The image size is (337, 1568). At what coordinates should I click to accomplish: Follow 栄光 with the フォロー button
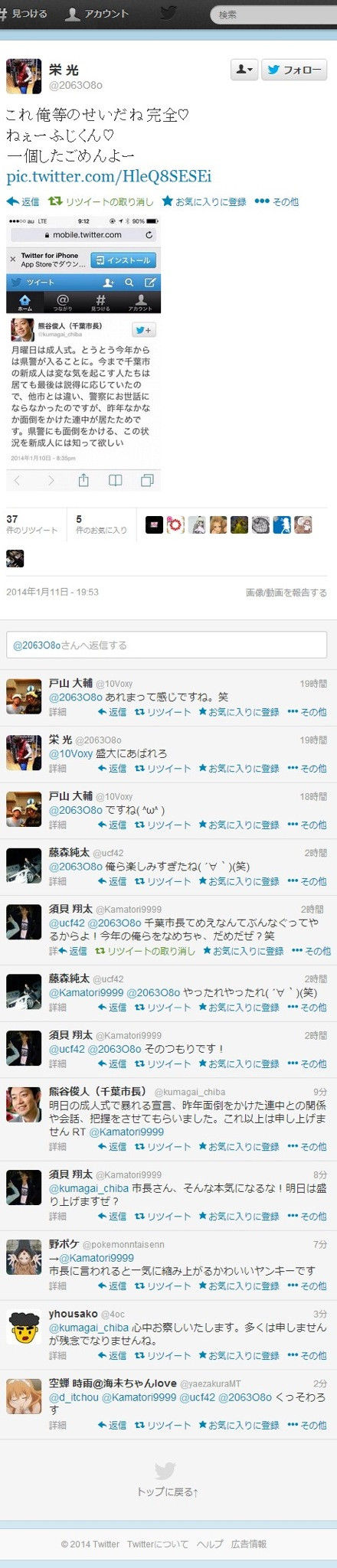(295, 70)
